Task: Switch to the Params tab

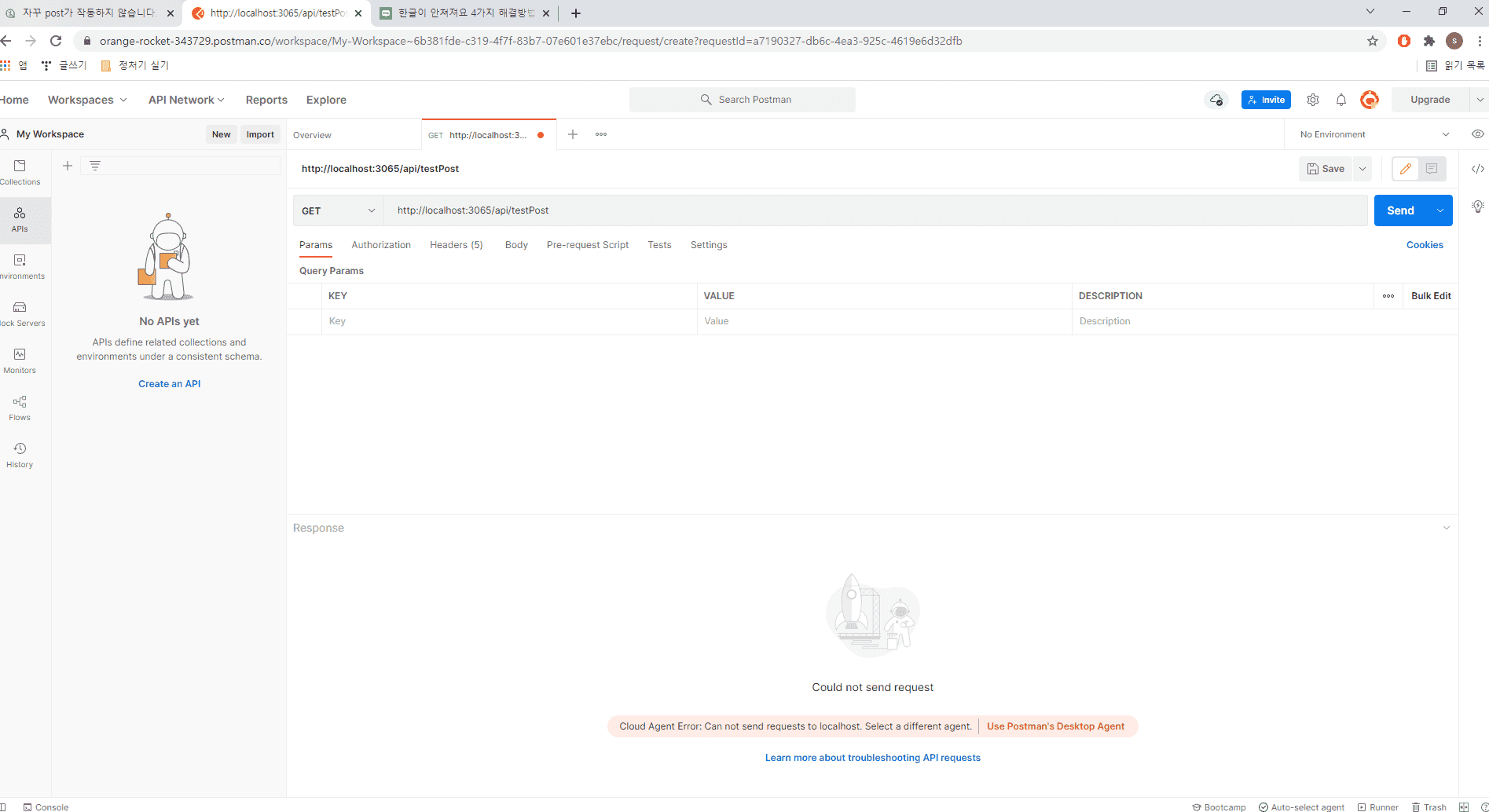Action: 316,245
